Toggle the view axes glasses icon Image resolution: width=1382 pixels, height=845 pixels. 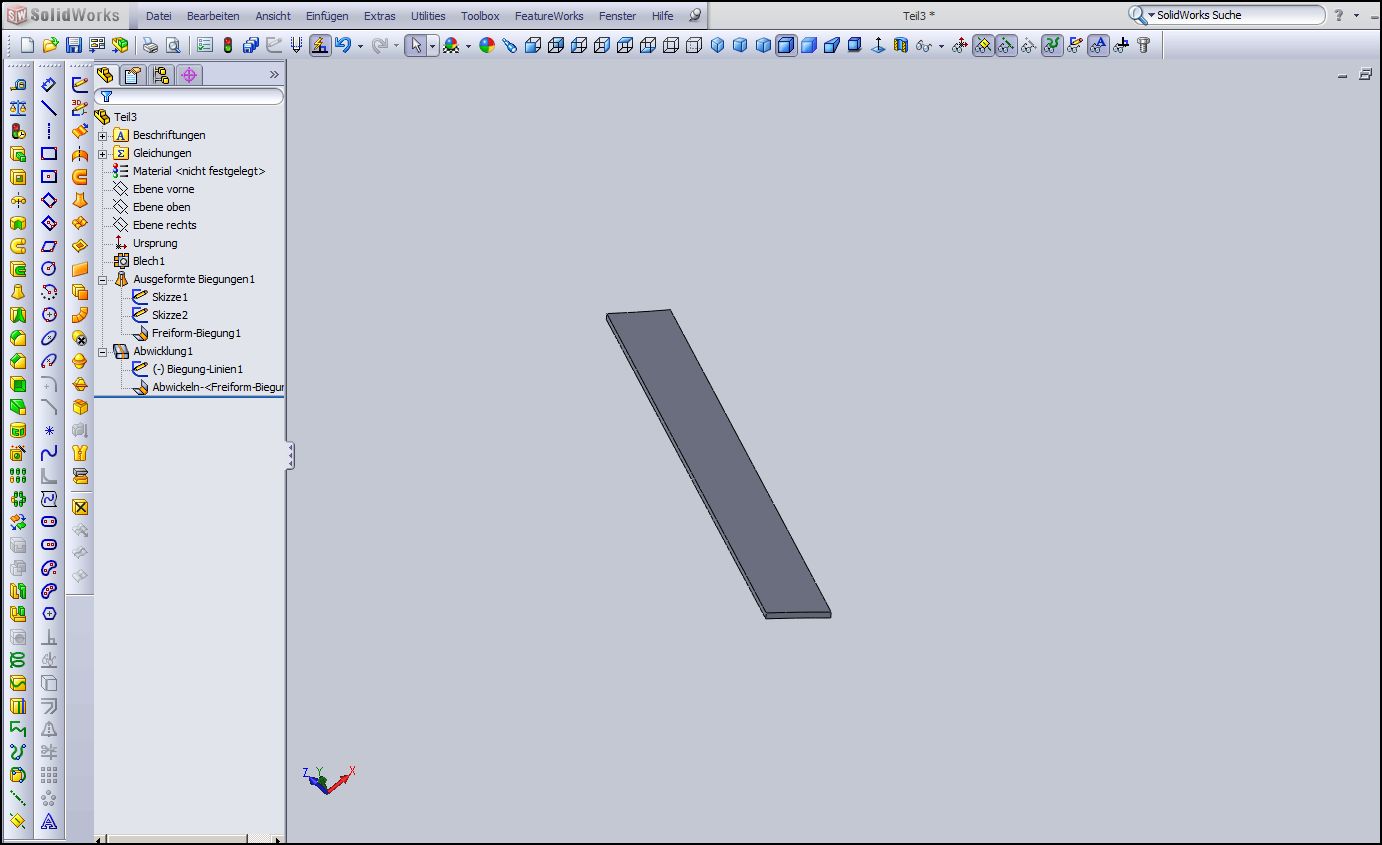click(x=1006, y=45)
